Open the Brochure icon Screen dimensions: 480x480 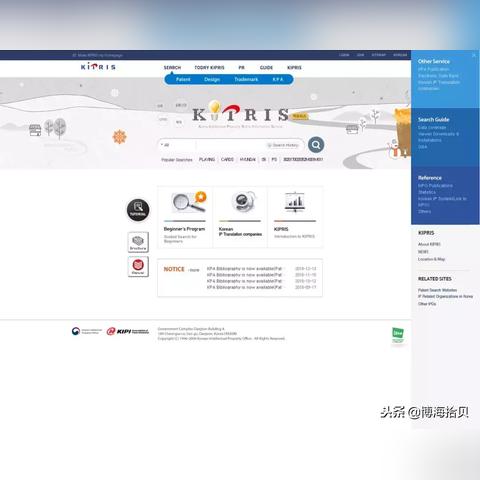(x=138, y=242)
